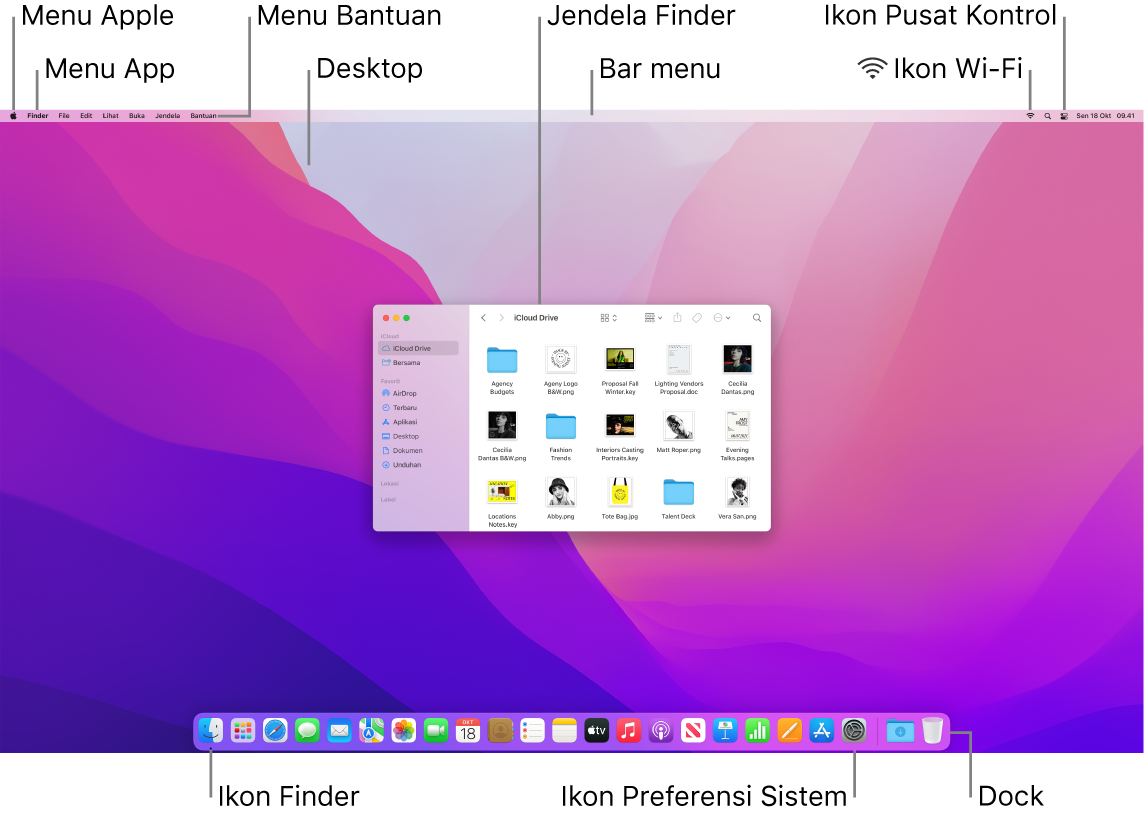Viewport: 1146px width, 819px height.
Task: Open search in the Finder window
Action: tap(757, 318)
